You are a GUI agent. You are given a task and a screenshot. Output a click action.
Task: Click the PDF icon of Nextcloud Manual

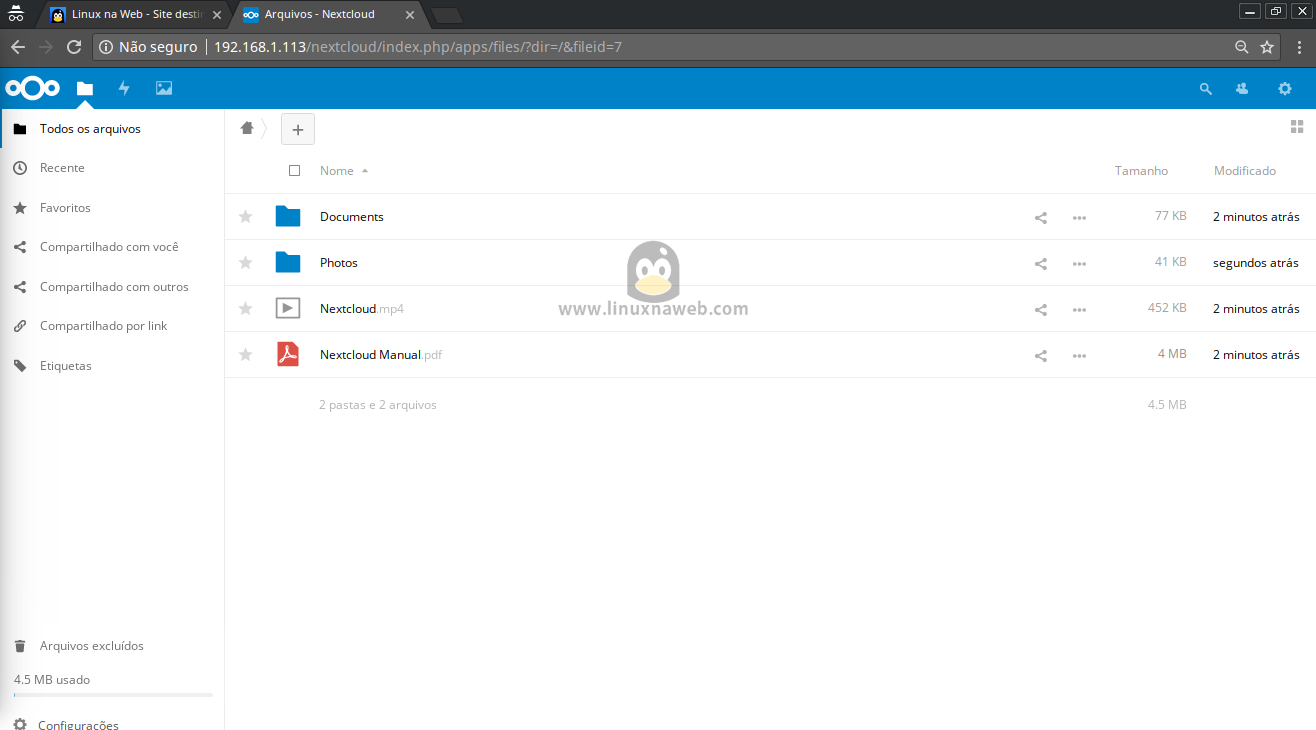(288, 354)
